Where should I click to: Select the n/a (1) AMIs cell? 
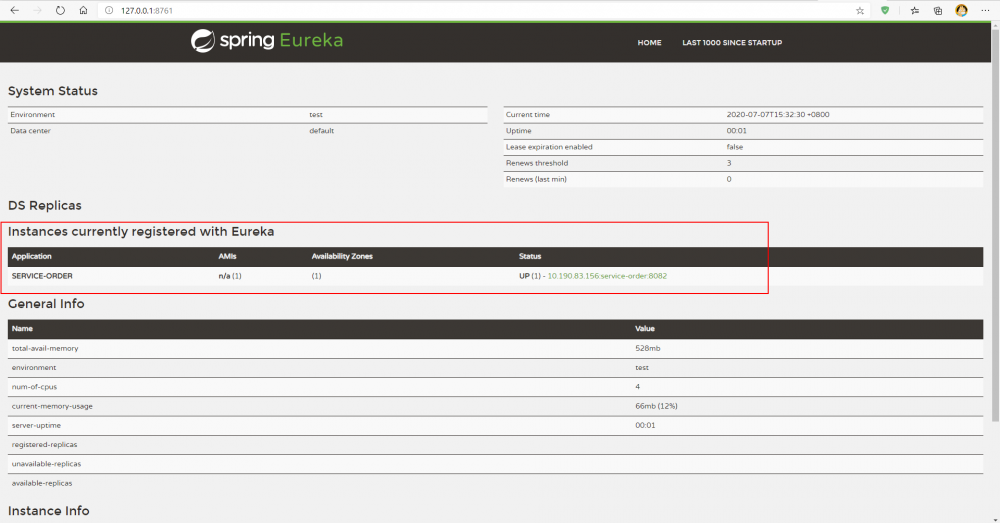pyautogui.click(x=230, y=276)
